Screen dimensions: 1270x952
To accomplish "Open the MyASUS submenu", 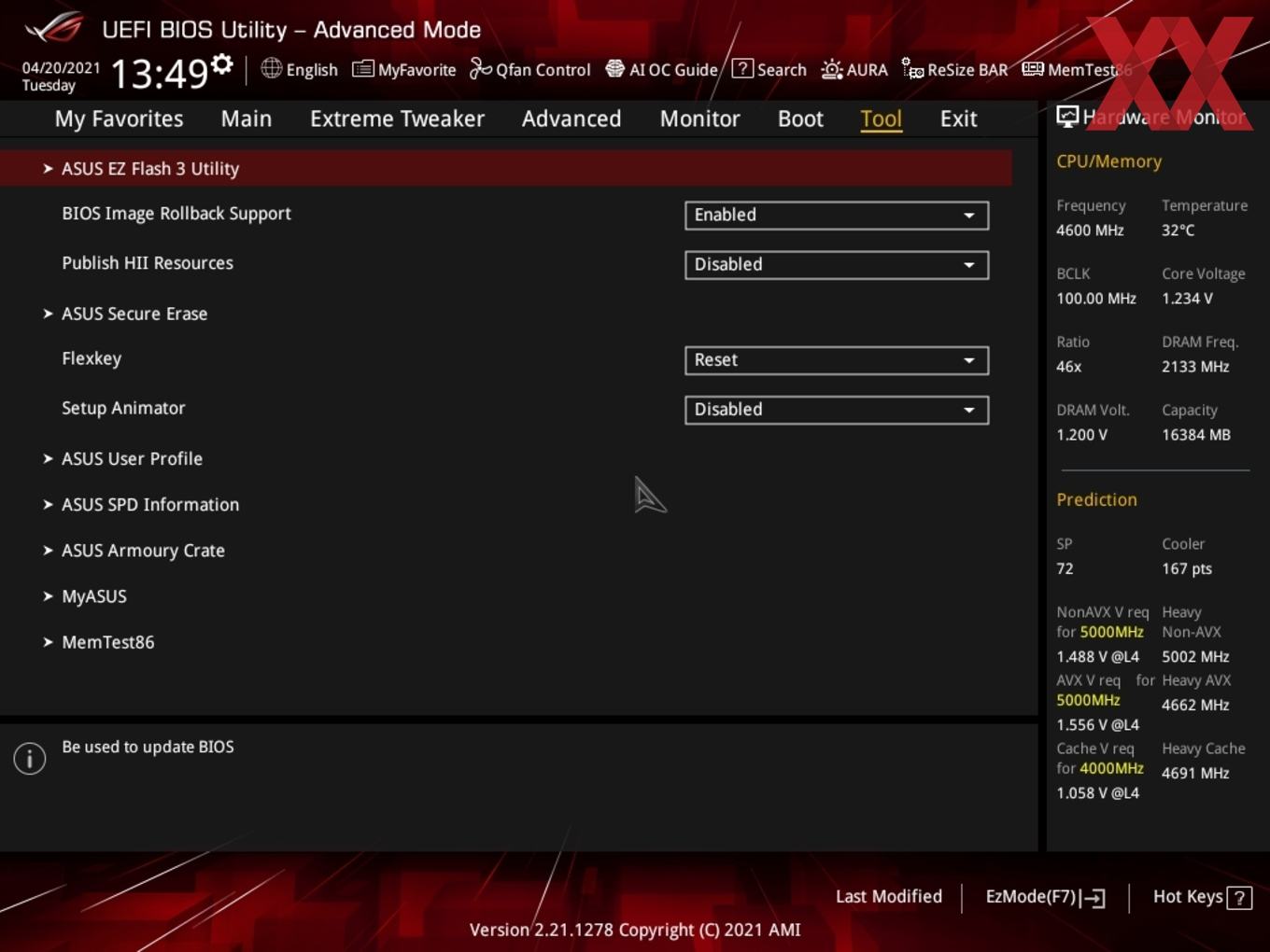I will (93, 596).
